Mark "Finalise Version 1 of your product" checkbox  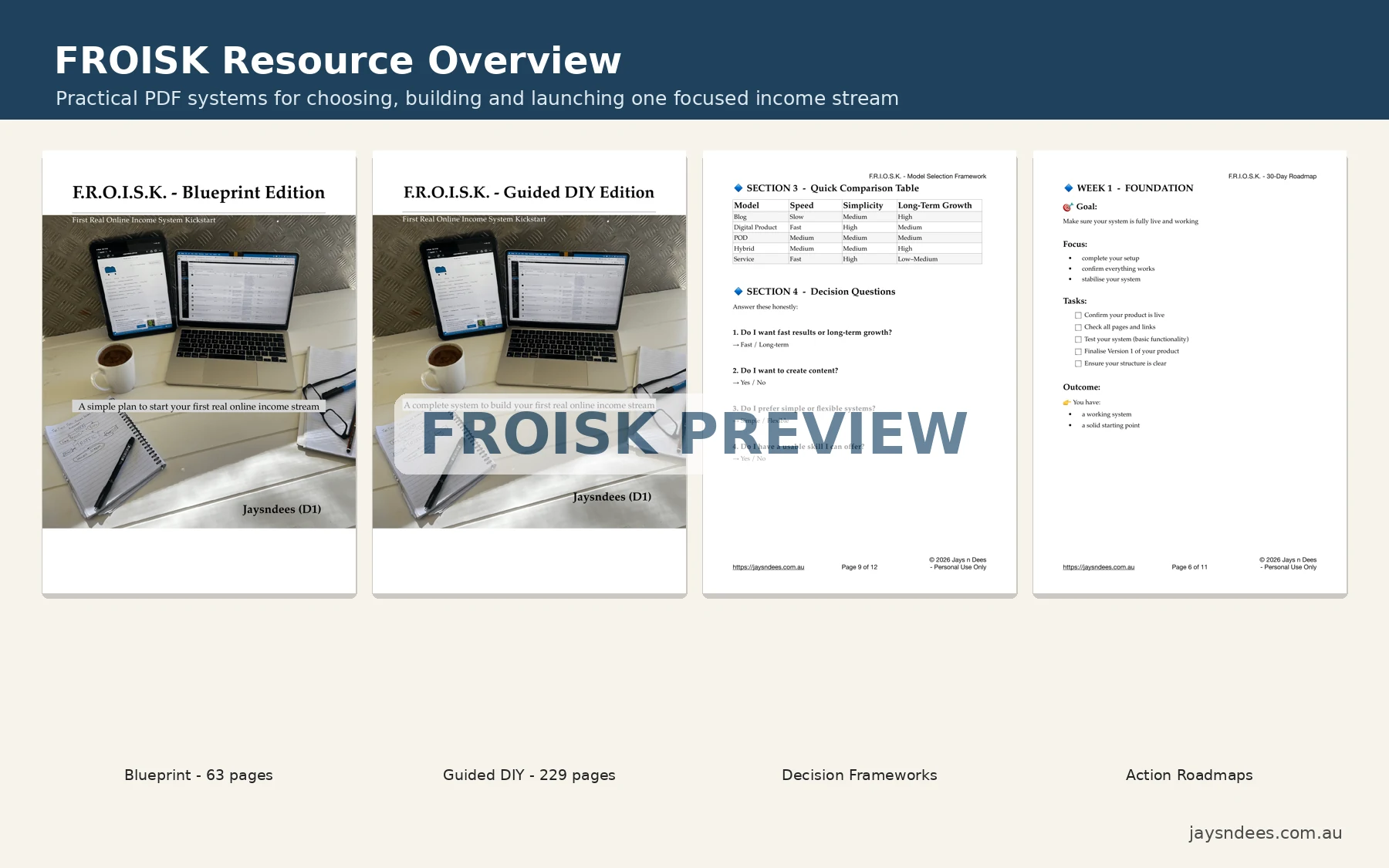click(x=1078, y=351)
